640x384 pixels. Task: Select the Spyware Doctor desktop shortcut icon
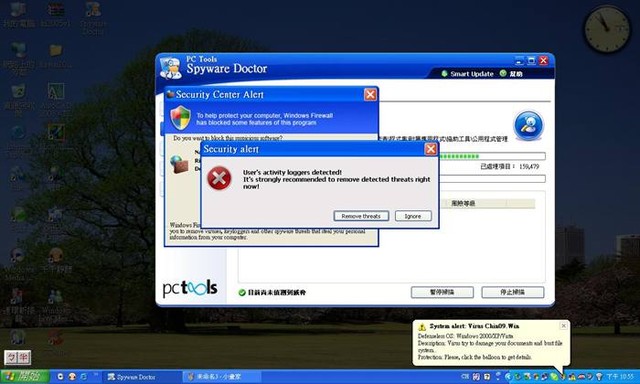pyautogui.click(x=93, y=18)
